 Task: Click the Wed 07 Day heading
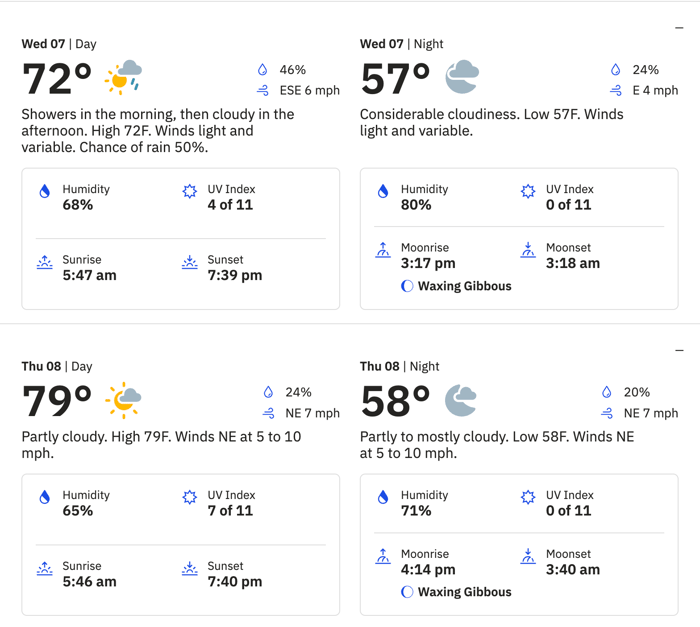tap(59, 44)
